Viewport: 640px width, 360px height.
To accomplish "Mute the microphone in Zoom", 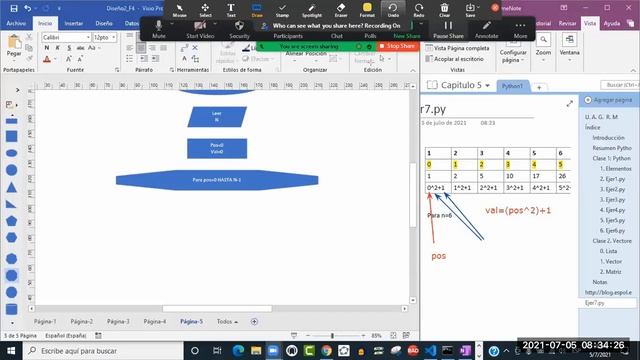I will point(159,29).
